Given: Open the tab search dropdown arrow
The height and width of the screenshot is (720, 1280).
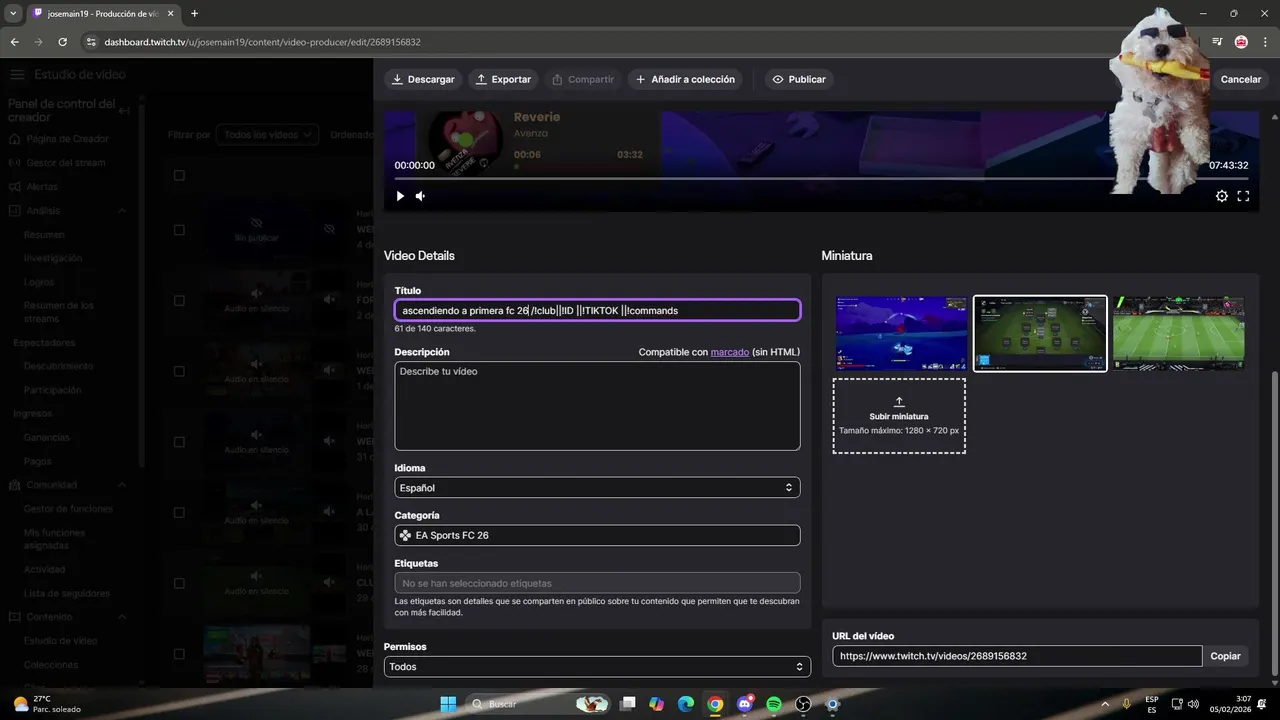Looking at the screenshot, I should 13,14.
